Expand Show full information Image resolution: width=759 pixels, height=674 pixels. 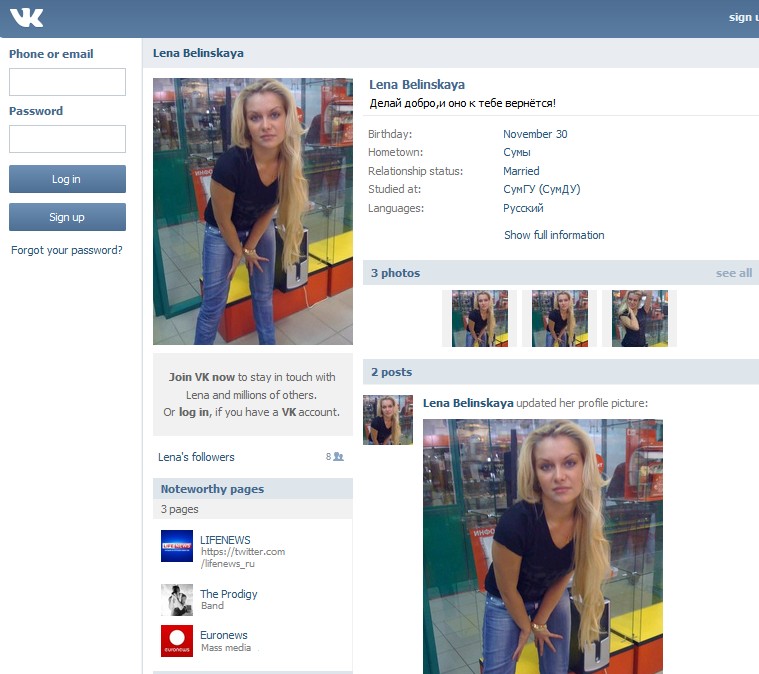pyautogui.click(x=554, y=235)
